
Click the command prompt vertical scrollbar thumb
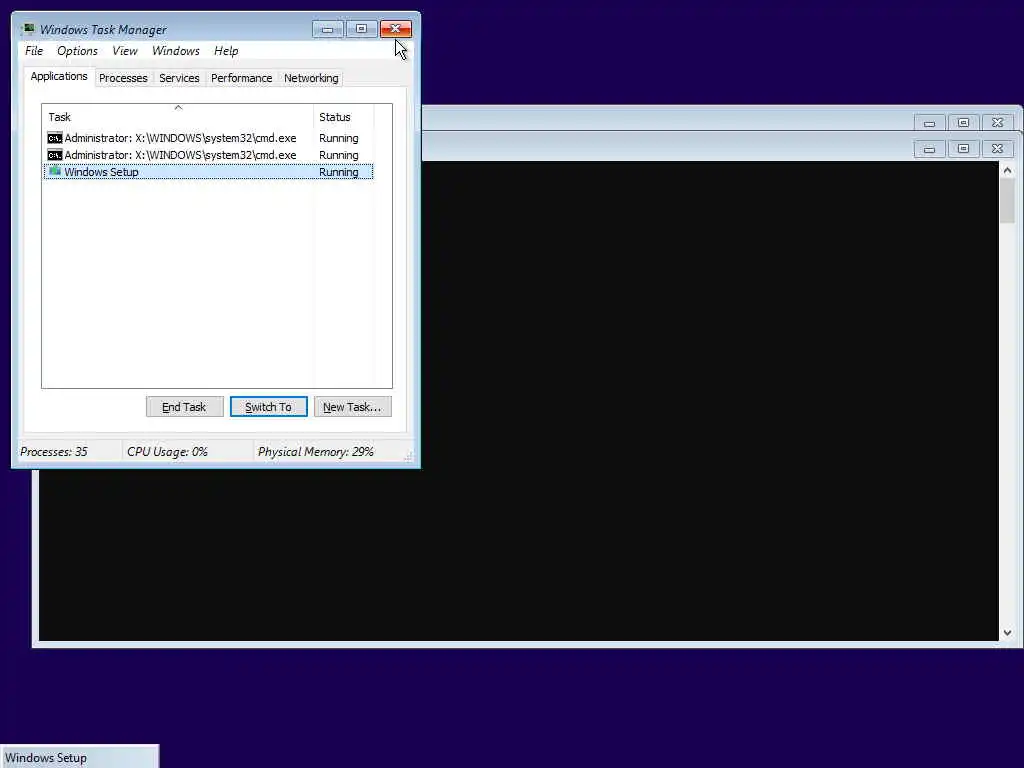[1007, 200]
